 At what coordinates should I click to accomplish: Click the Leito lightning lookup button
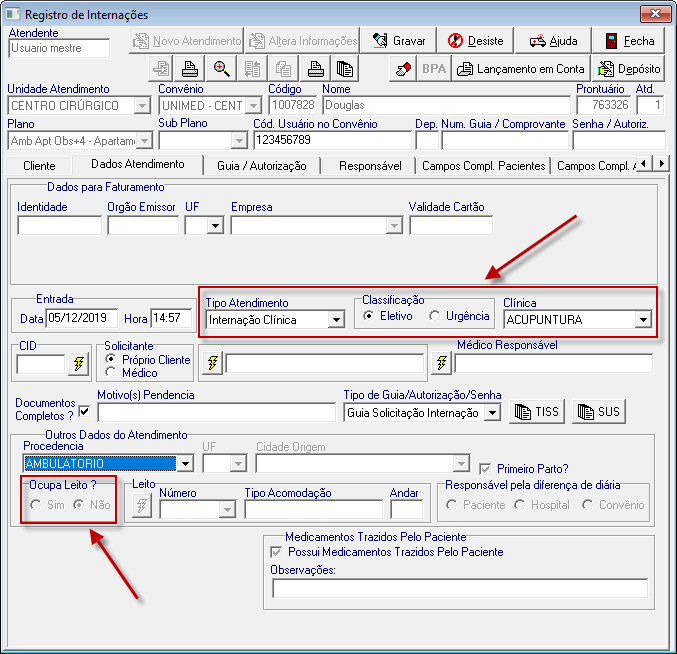tap(142, 505)
